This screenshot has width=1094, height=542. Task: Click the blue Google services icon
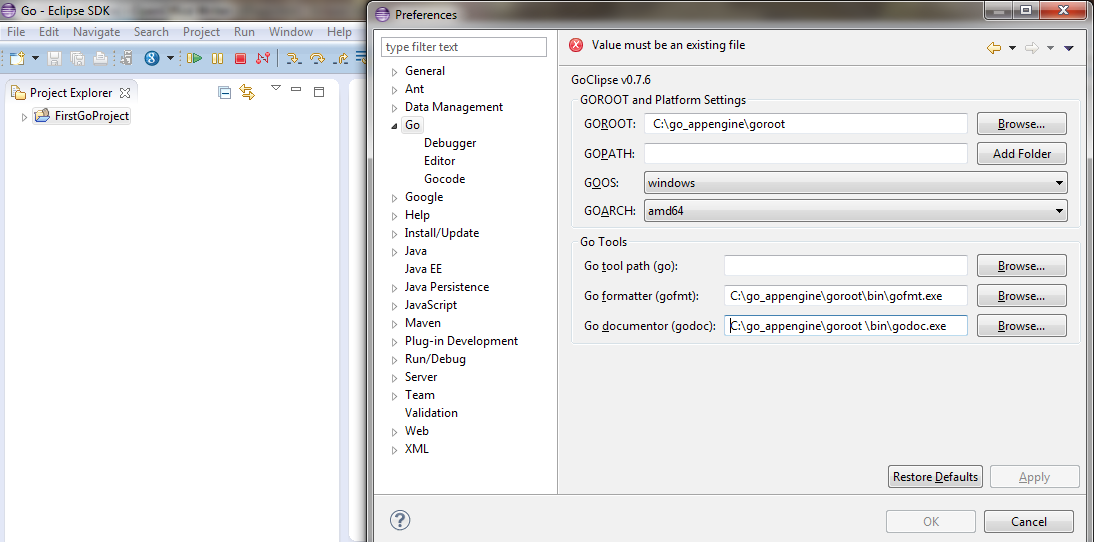pos(152,58)
